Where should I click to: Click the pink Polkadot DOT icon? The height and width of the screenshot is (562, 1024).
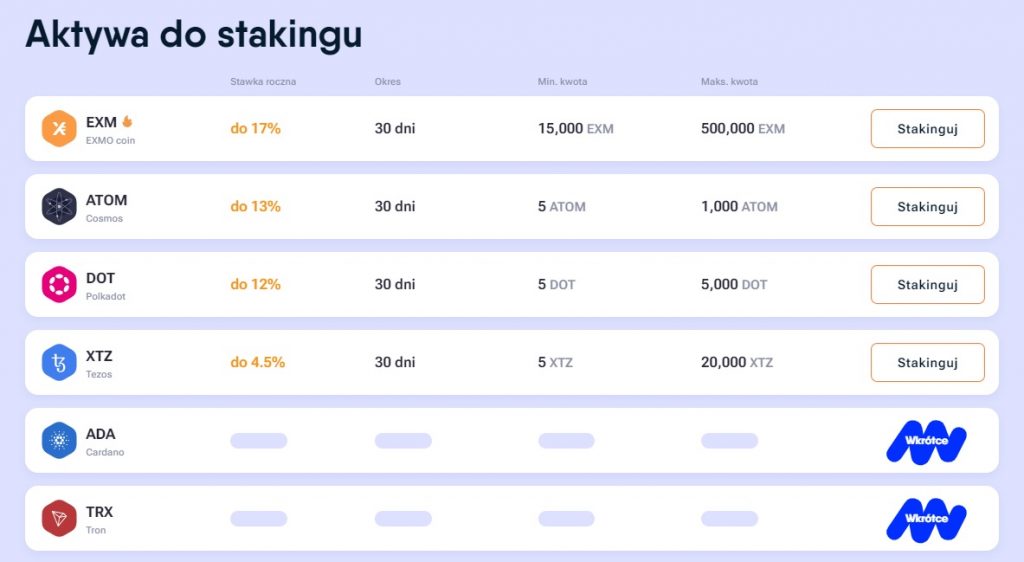point(59,285)
